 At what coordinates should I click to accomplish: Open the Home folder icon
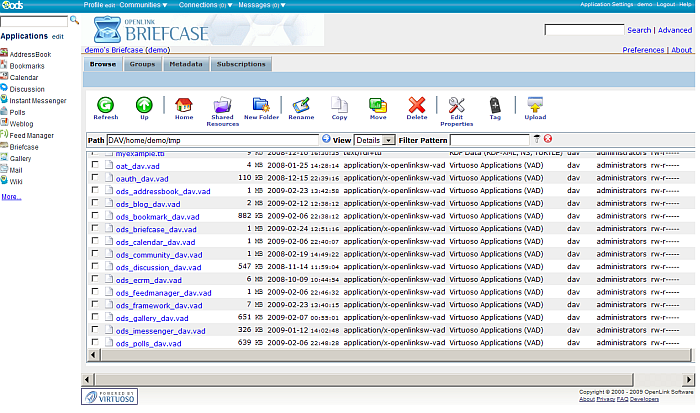tap(184, 103)
